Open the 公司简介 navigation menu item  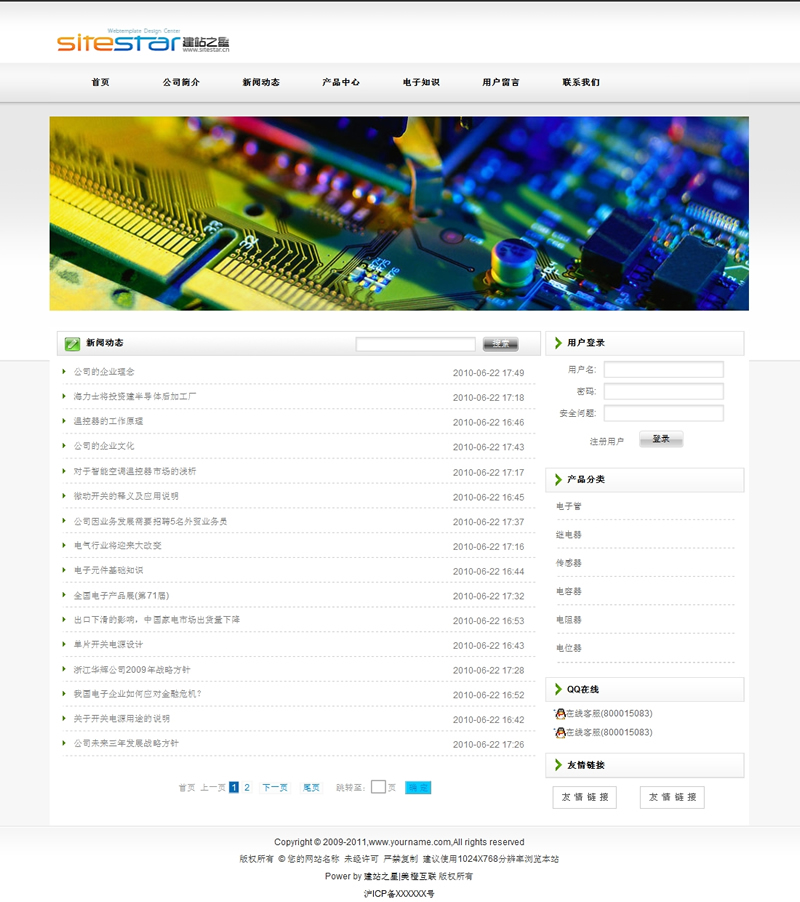tap(181, 82)
